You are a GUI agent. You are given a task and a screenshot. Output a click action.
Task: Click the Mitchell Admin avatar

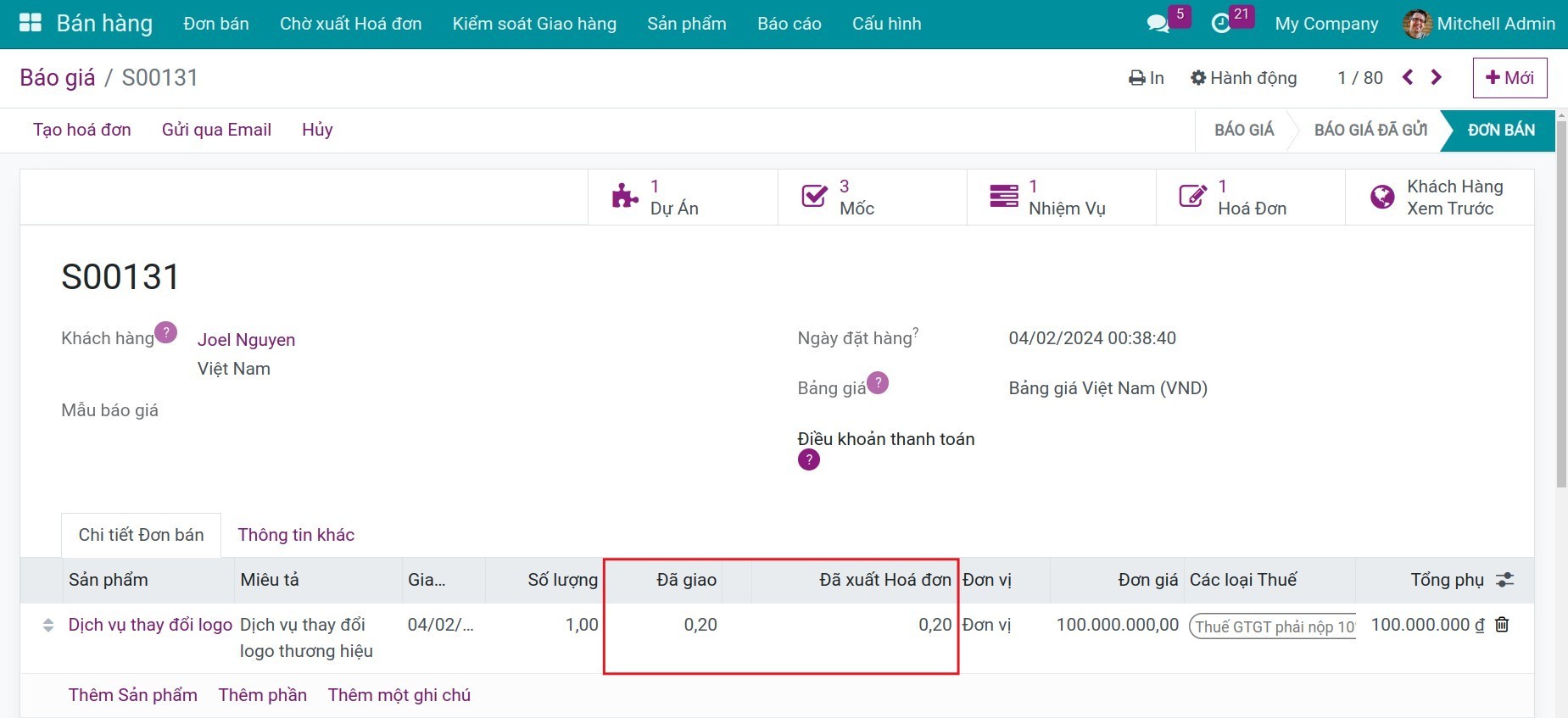pyautogui.click(x=1417, y=24)
